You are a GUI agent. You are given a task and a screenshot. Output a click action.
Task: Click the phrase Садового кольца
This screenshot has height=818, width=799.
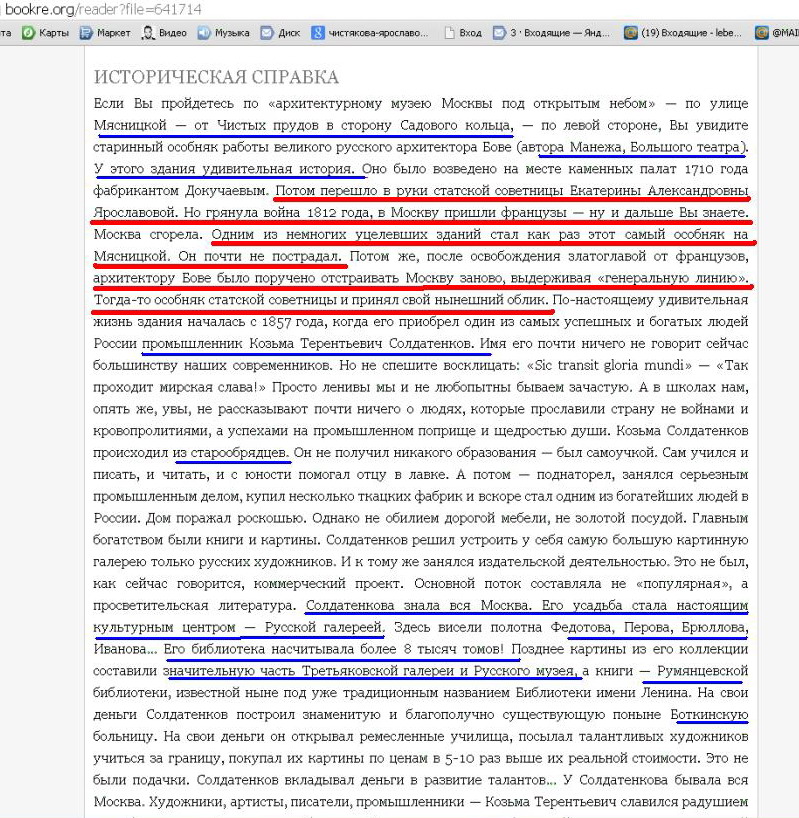click(457, 126)
